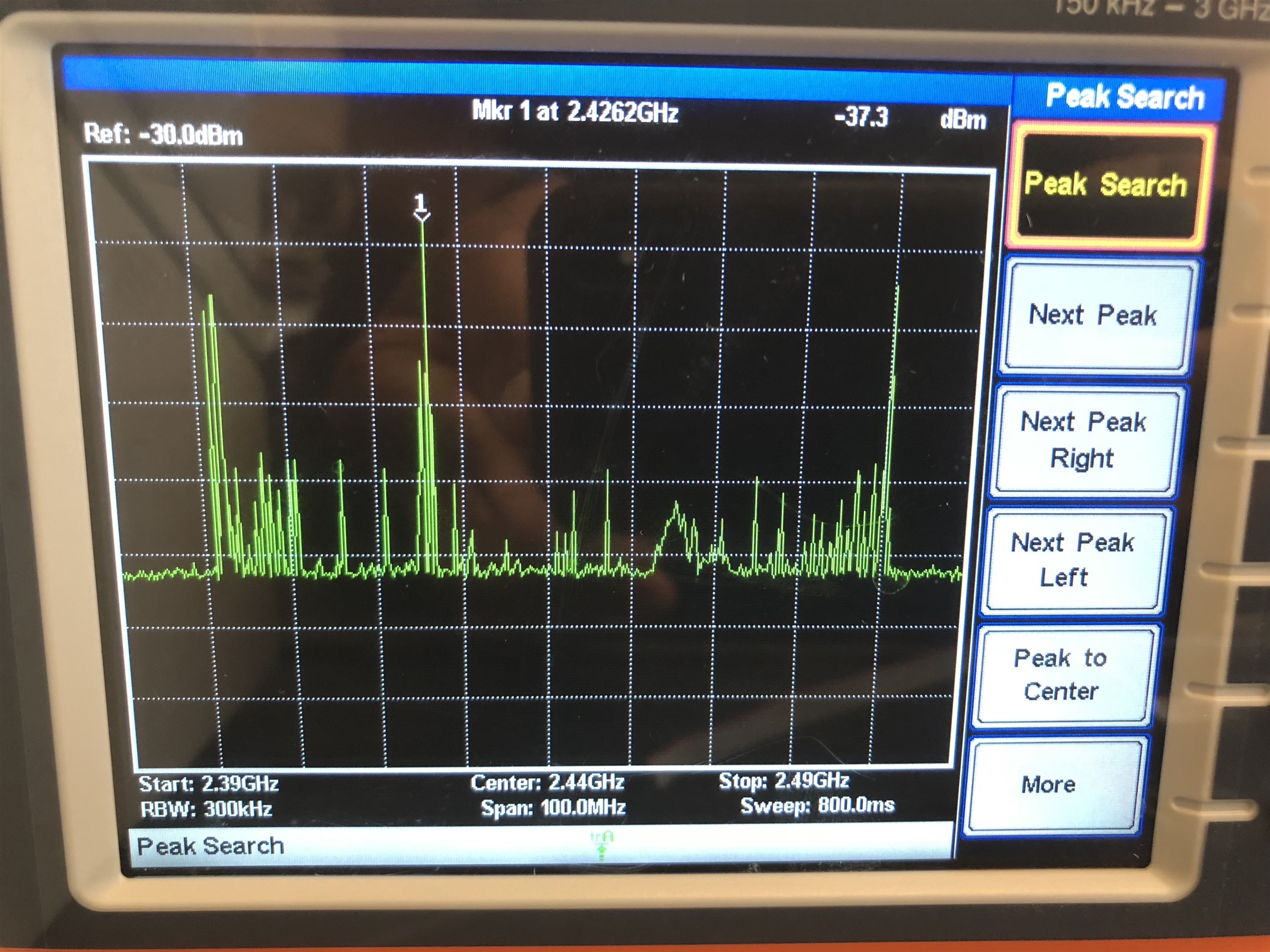Click the RBW: 300kHz bandwidth label

click(206, 809)
